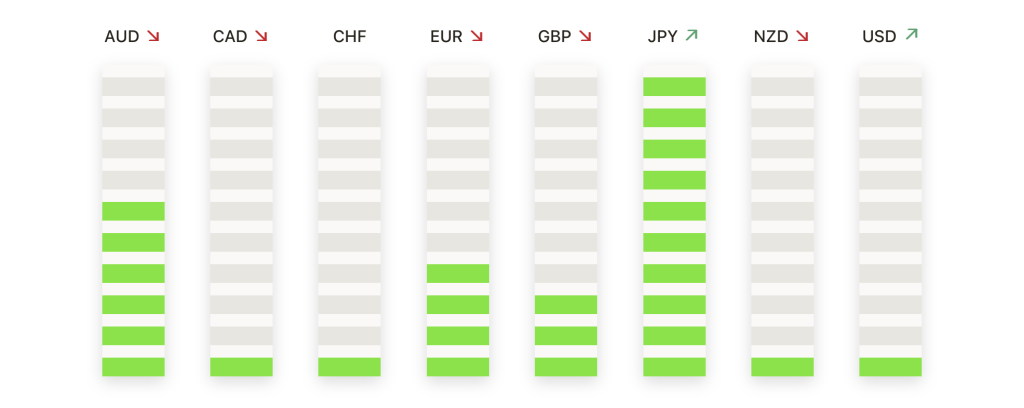1024x408 pixels.
Task: Click the red down arrow beside NZD
Action: [802, 36]
